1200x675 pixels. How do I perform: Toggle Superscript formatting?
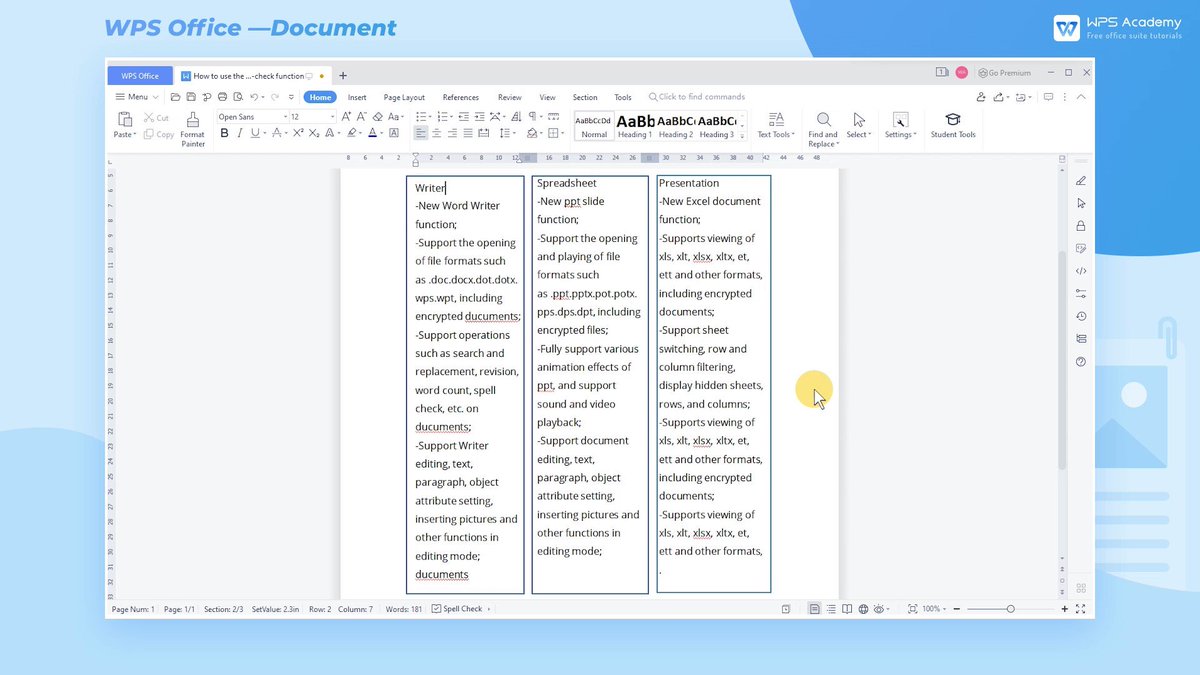298,133
